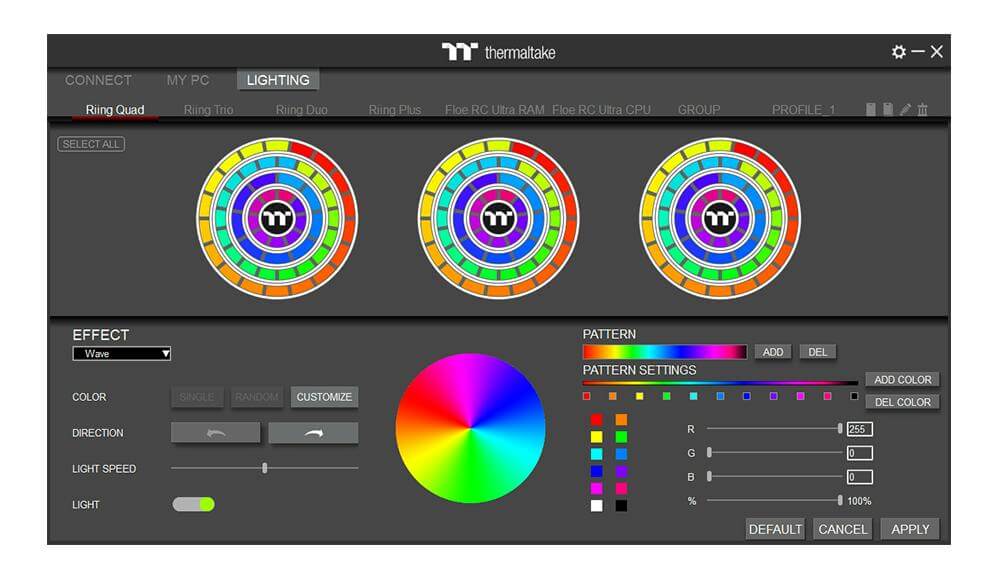
Task: Choose the SINGLE color mode
Action: point(197,397)
